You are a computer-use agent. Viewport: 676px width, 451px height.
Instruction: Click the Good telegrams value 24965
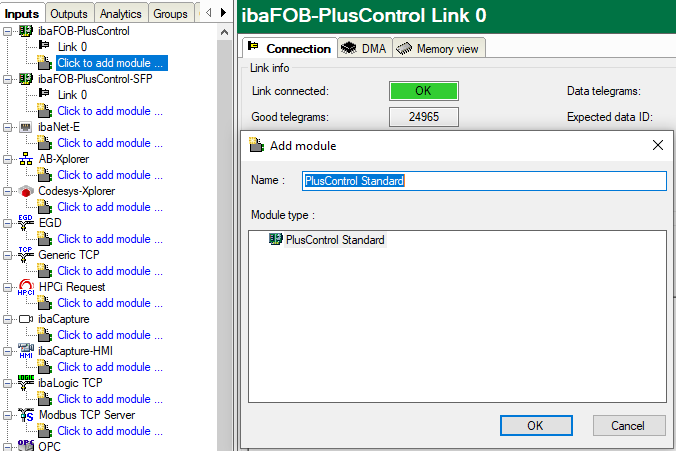coord(424,117)
